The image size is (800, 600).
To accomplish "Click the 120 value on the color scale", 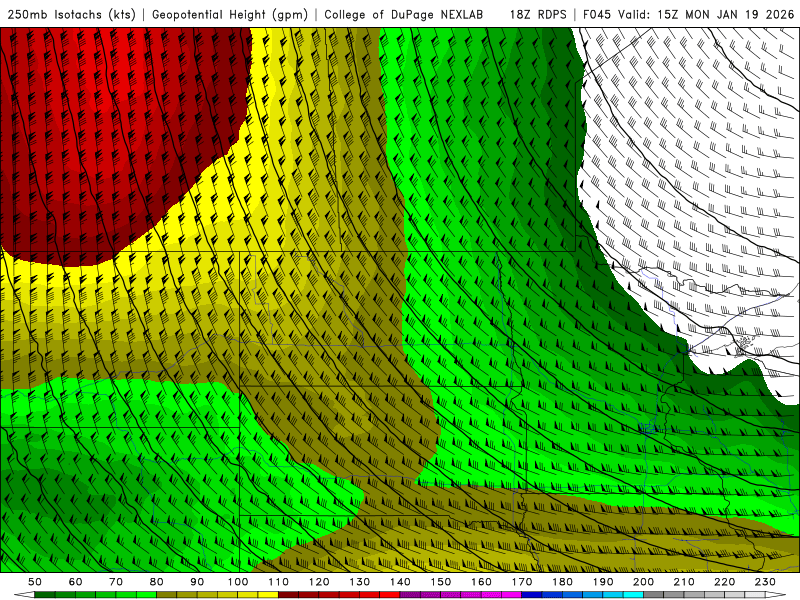I will (x=319, y=582).
